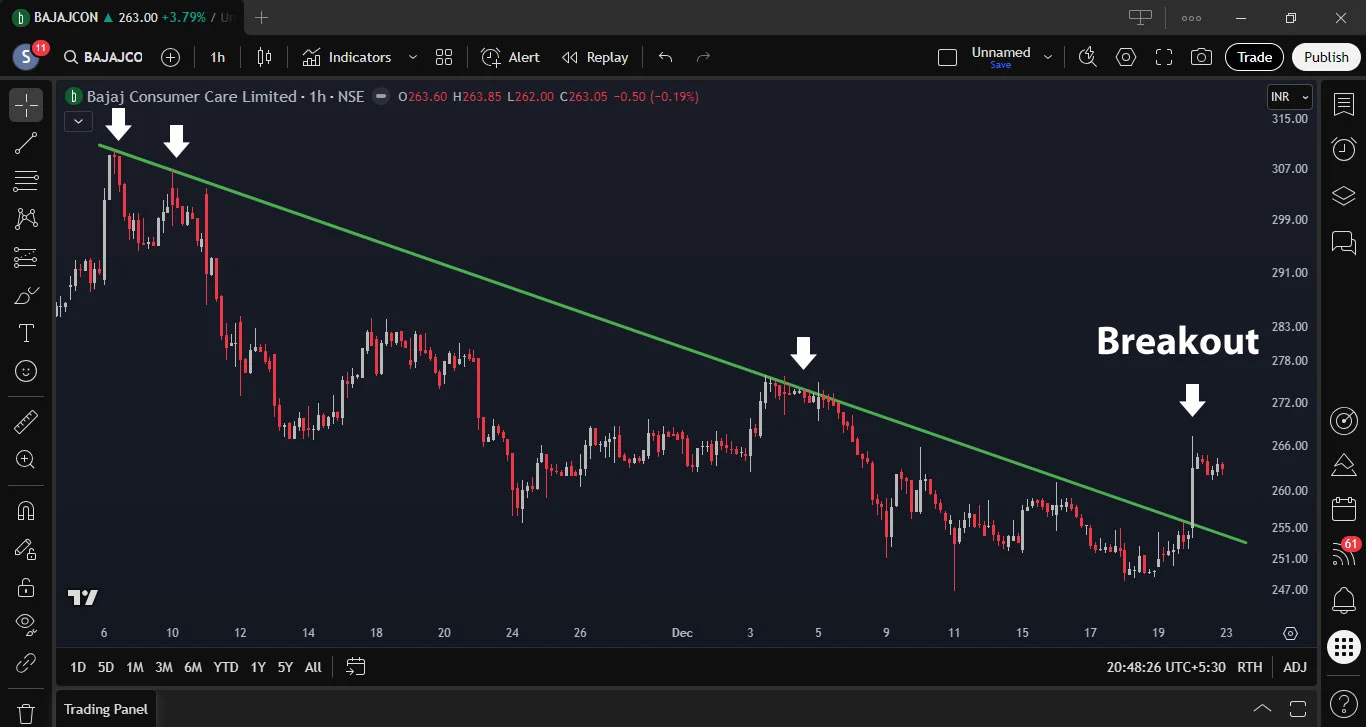The image size is (1366, 727).
Task: Open the forecasting and measurement tools
Action: click(x=26, y=257)
